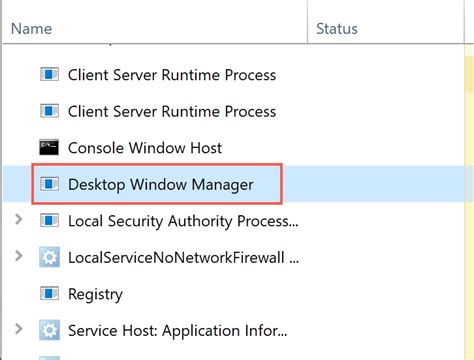
Task: Click the Console Window Host terminal icon
Action: (x=49, y=147)
